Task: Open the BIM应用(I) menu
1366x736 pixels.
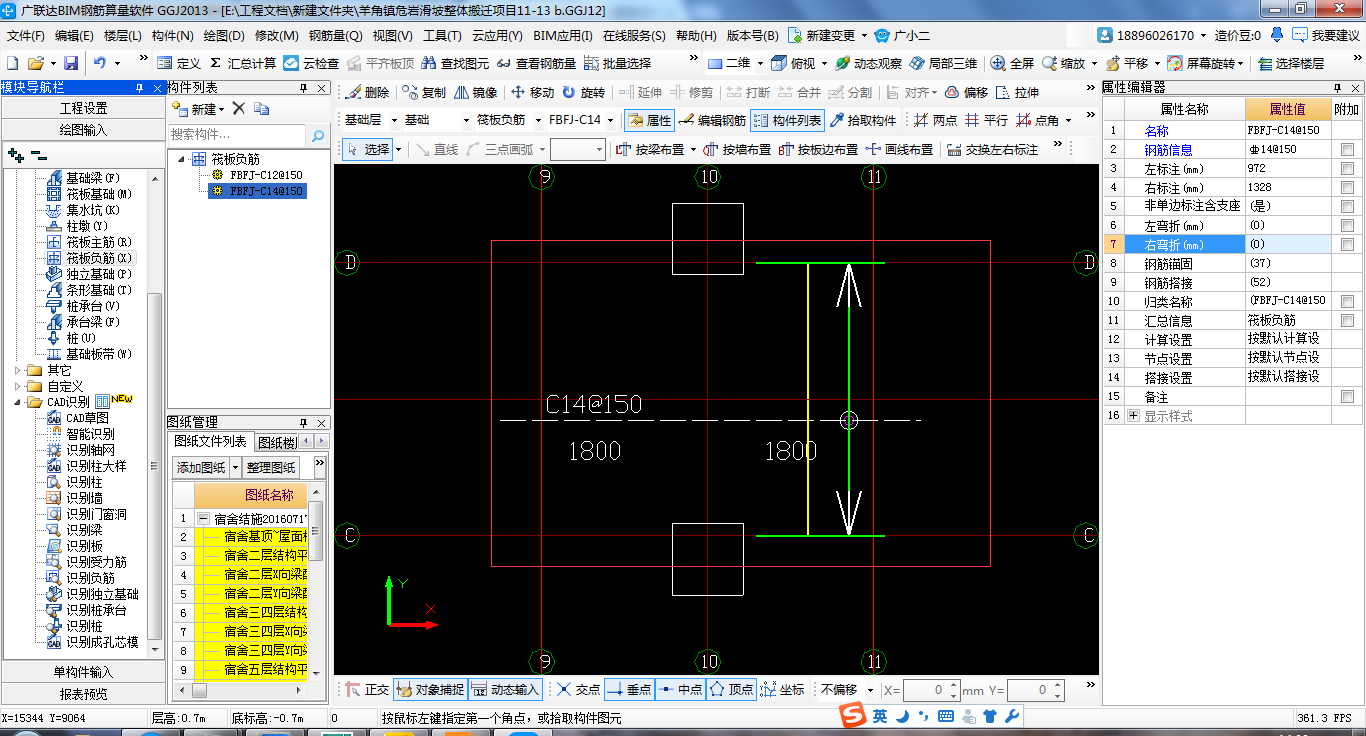Action: 563,35
